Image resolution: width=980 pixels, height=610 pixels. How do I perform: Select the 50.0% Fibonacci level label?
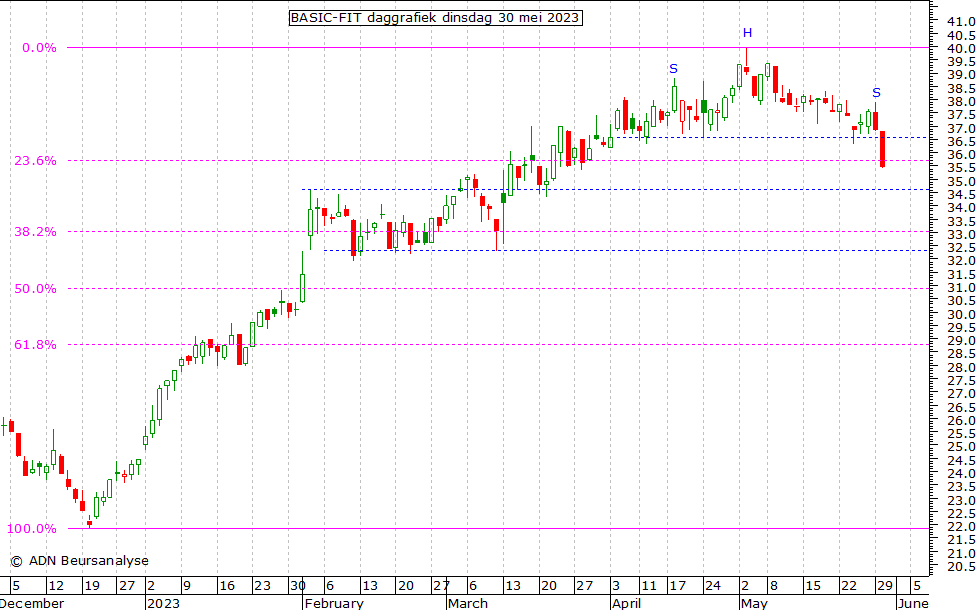point(35,289)
